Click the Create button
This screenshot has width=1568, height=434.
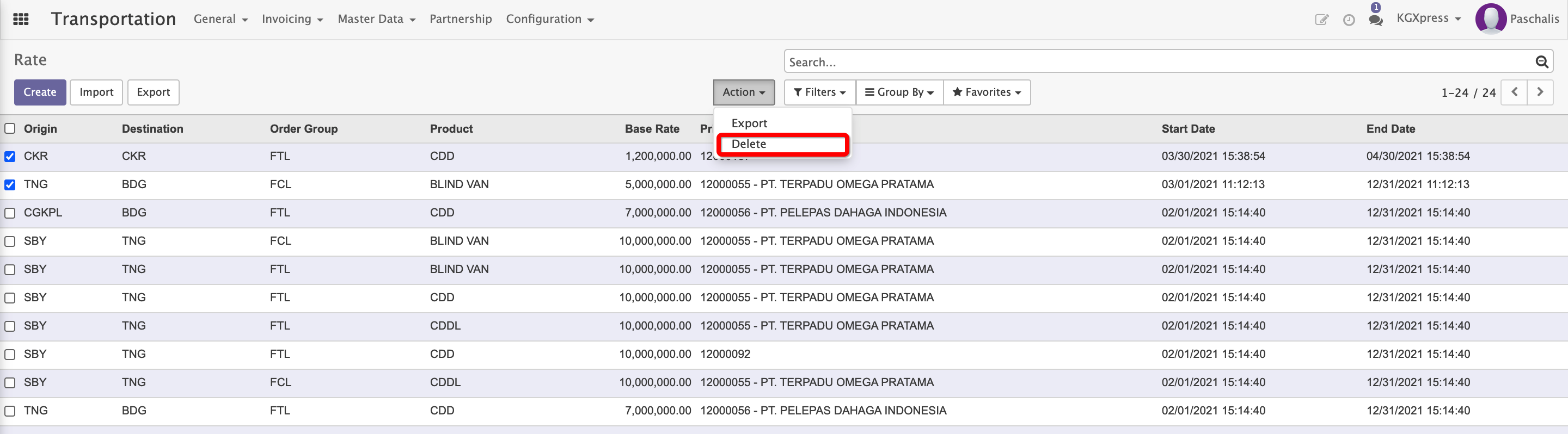40,92
